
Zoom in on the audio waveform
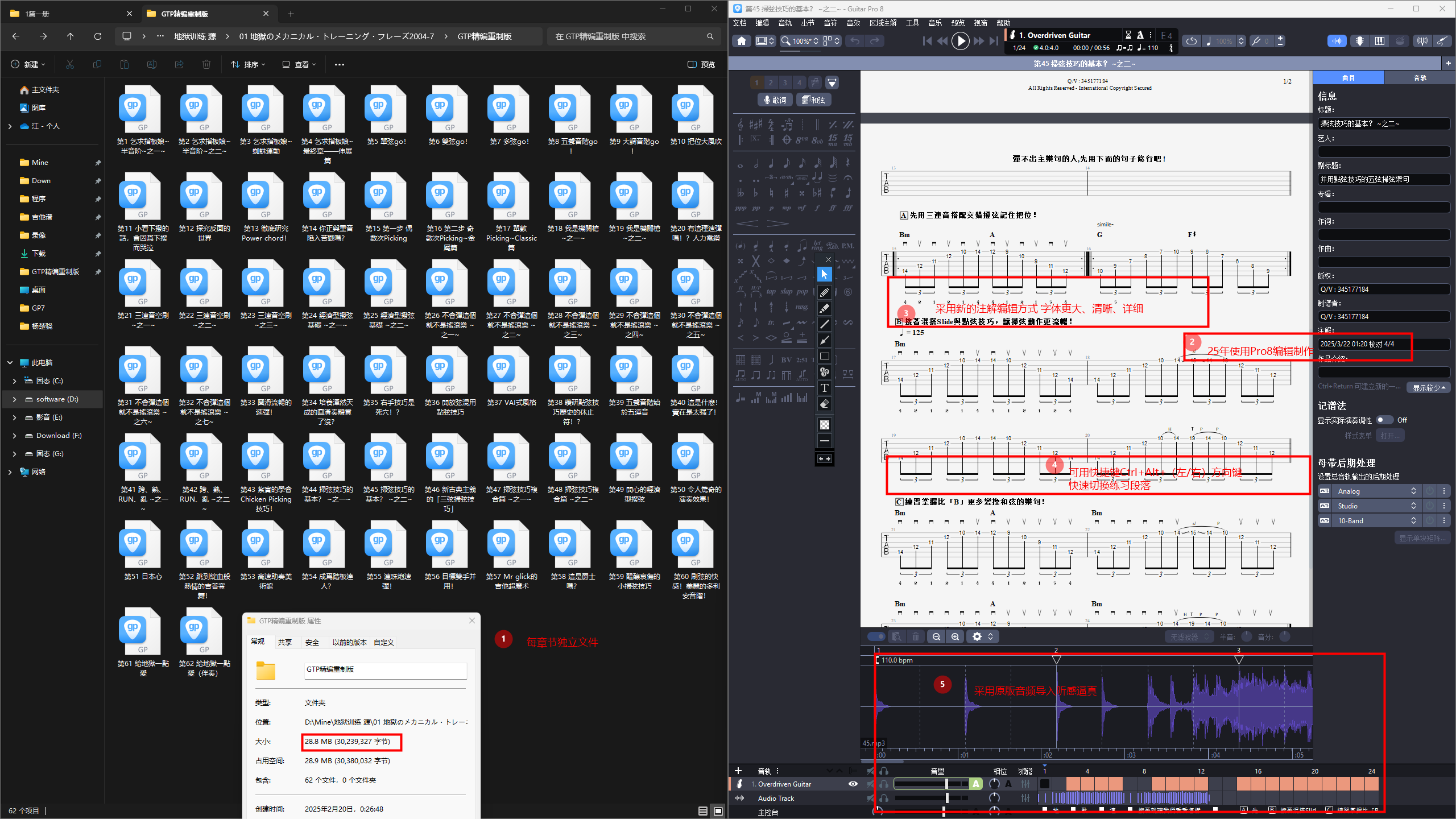pyautogui.click(x=955, y=637)
